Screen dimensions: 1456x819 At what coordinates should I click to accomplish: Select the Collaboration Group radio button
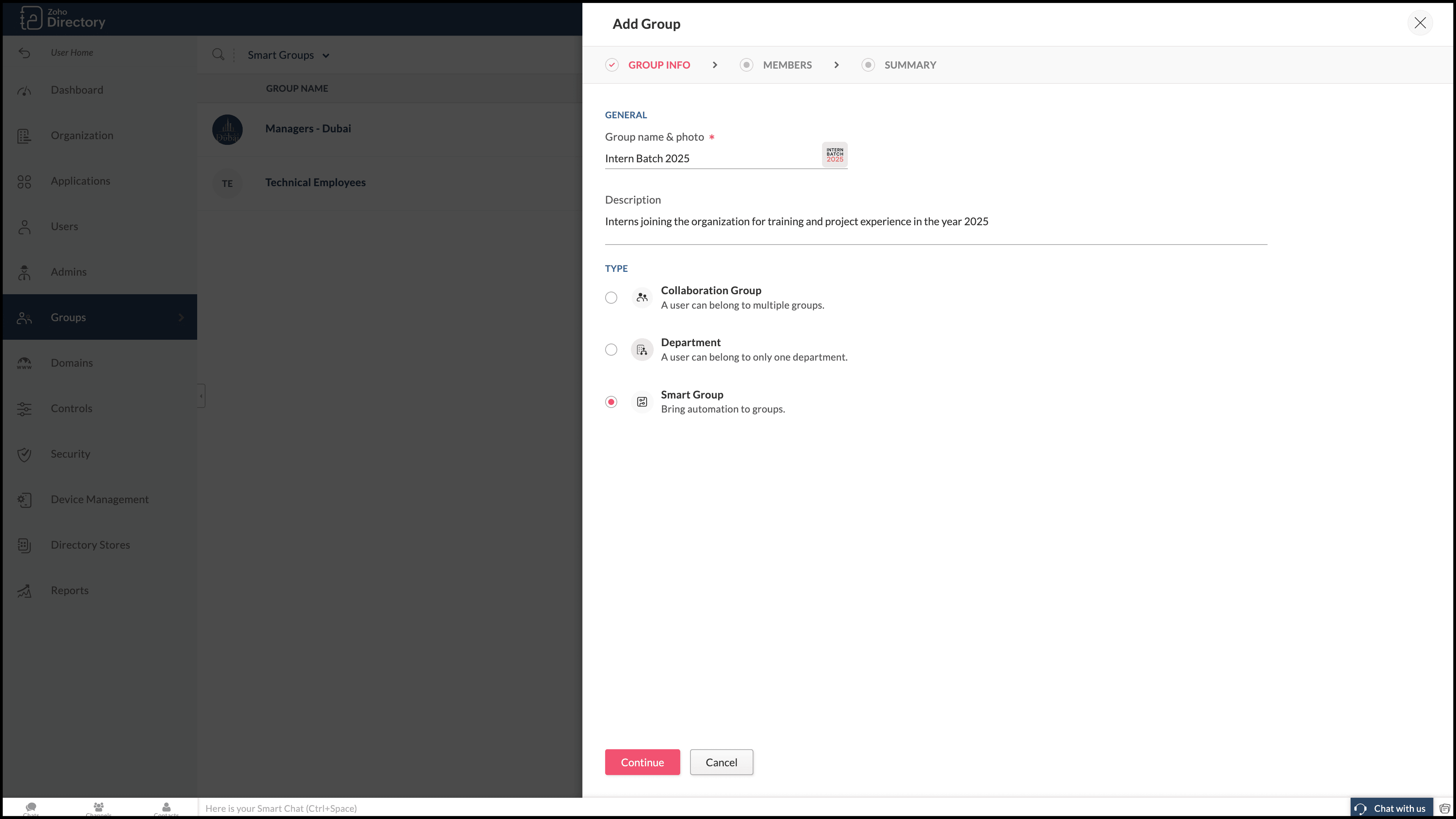click(x=611, y=297)
